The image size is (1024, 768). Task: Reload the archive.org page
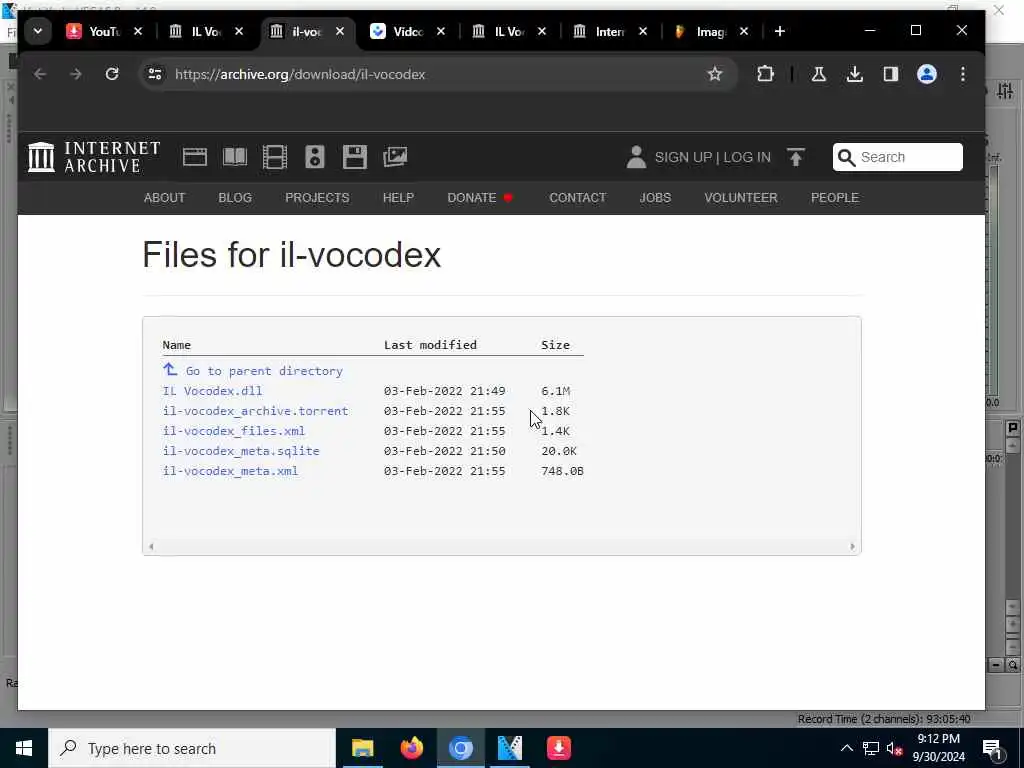click(112, 74)
